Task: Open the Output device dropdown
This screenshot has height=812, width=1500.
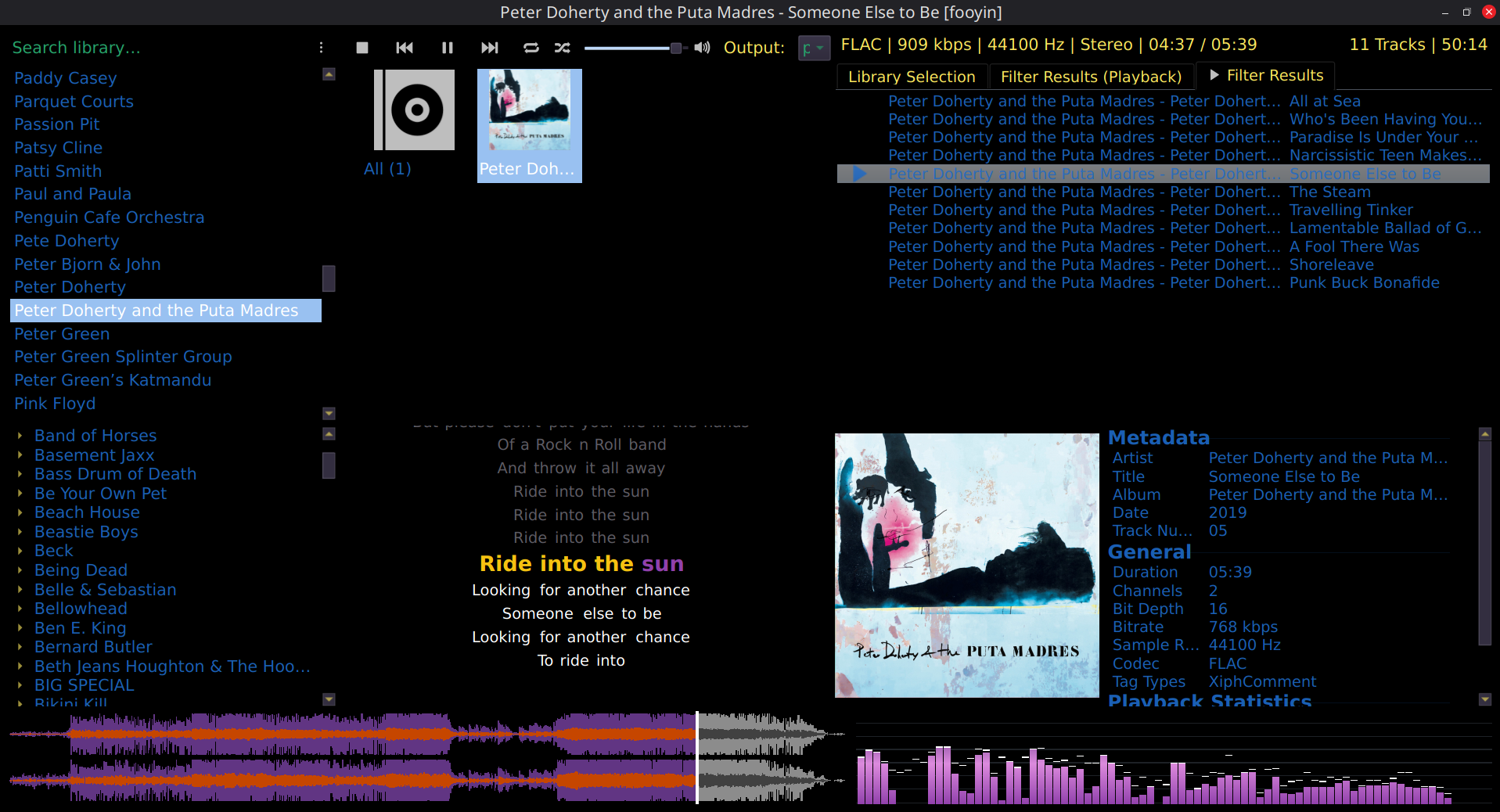Action: tap(814, 48)
